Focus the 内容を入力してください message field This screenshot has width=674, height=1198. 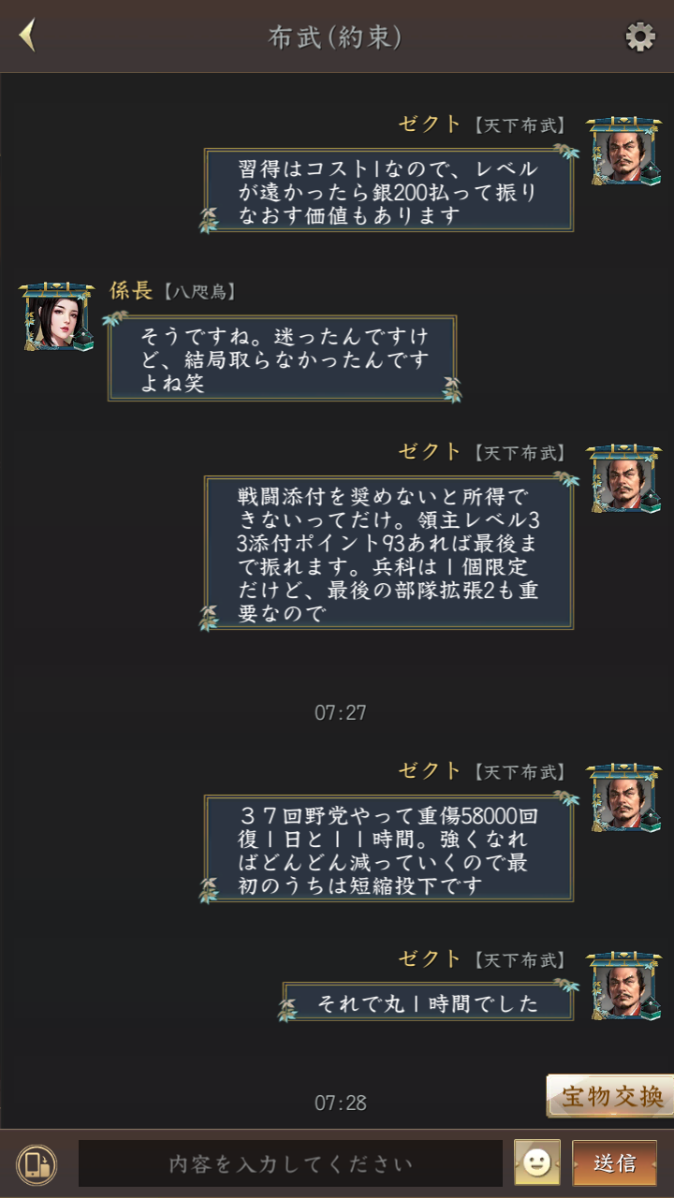click(290, 1164)
